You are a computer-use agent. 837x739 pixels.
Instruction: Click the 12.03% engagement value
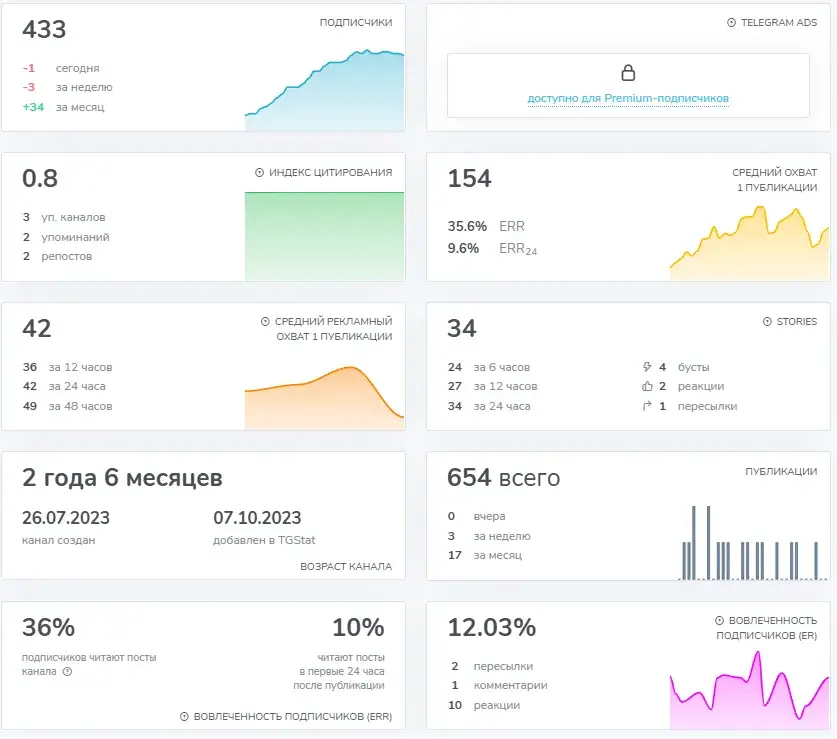click(x=492, y=627)
